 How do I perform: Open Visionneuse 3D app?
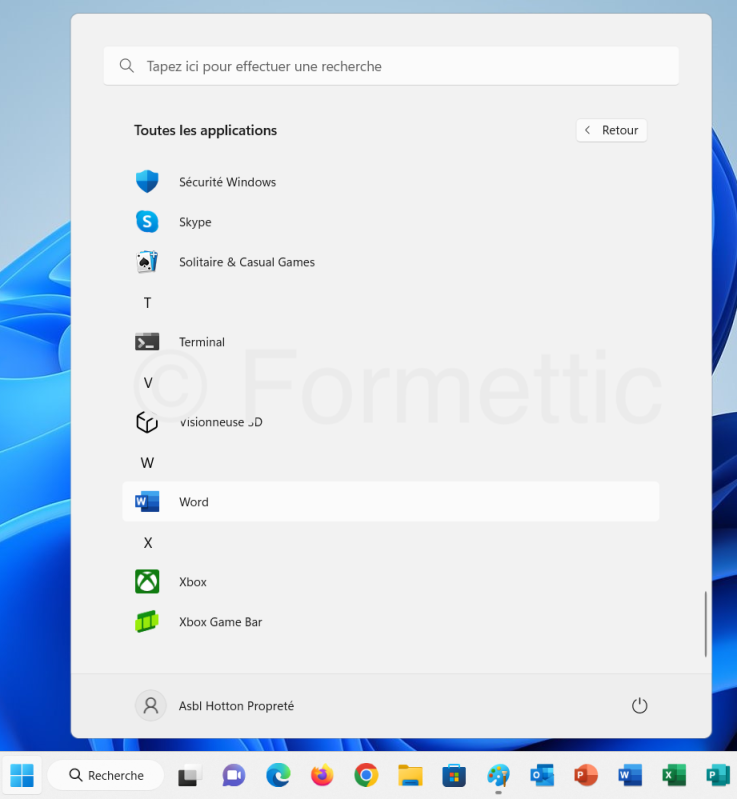tap(220, 422)
